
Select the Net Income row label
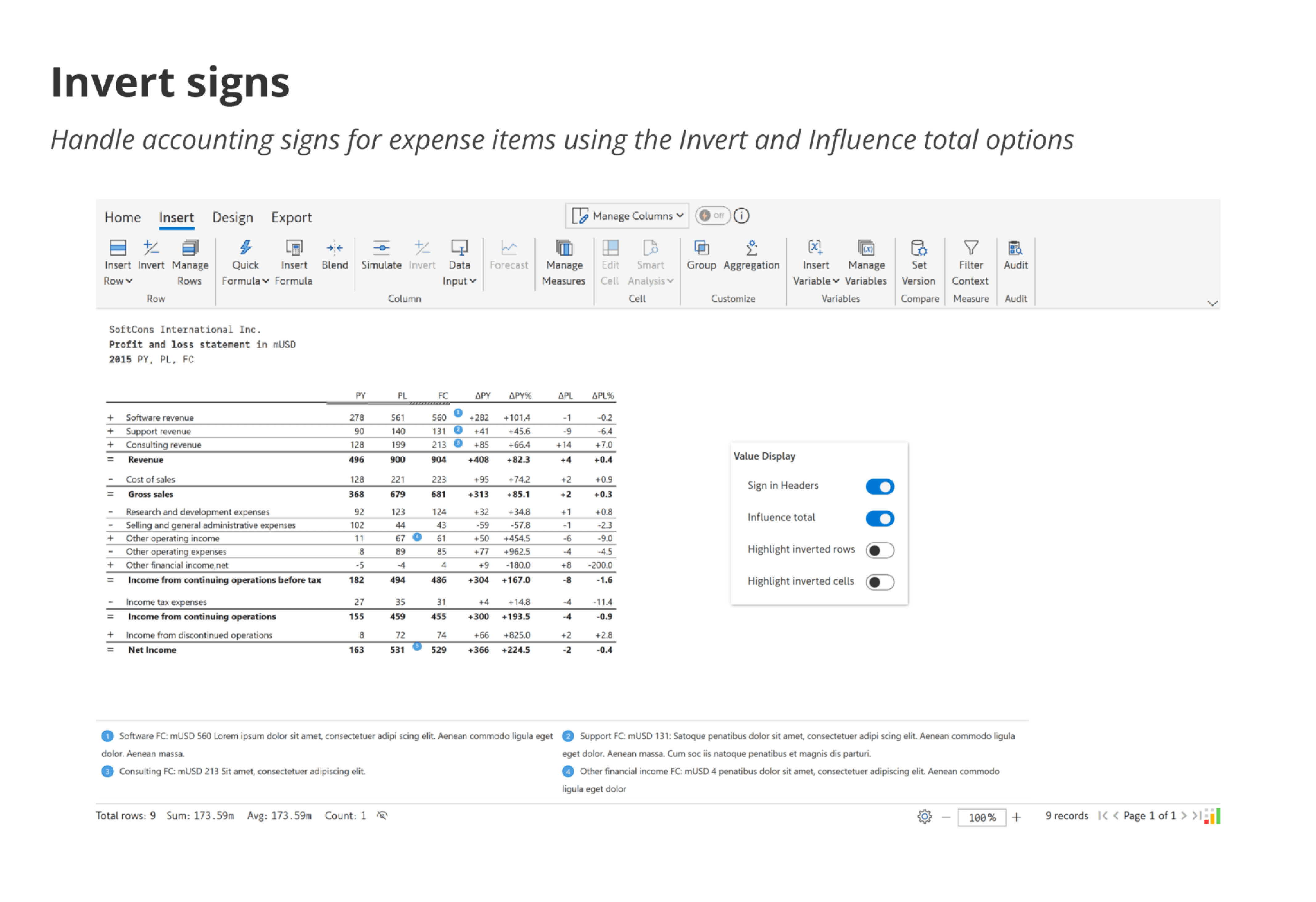coord(152,650)
